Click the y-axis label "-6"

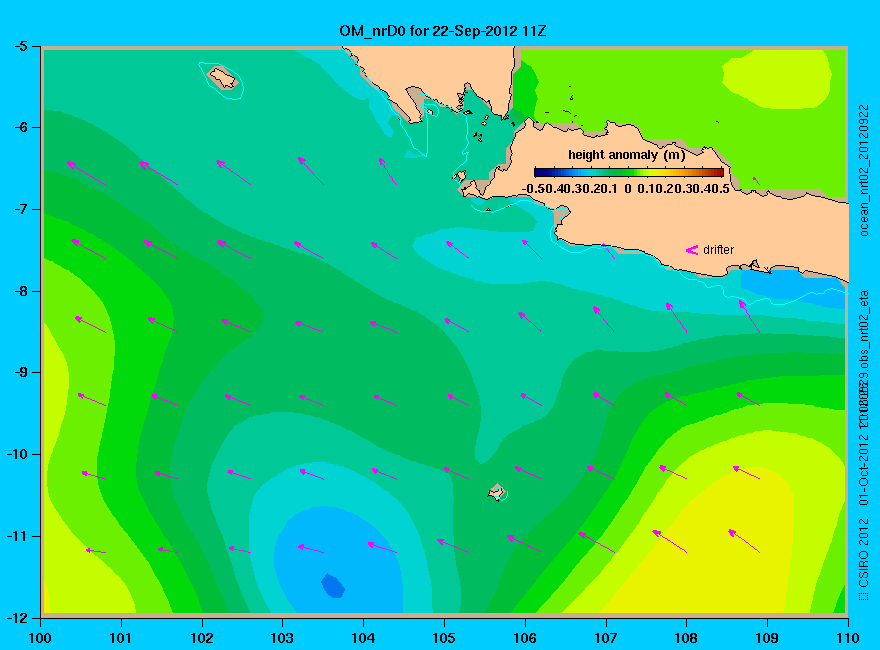20,127
